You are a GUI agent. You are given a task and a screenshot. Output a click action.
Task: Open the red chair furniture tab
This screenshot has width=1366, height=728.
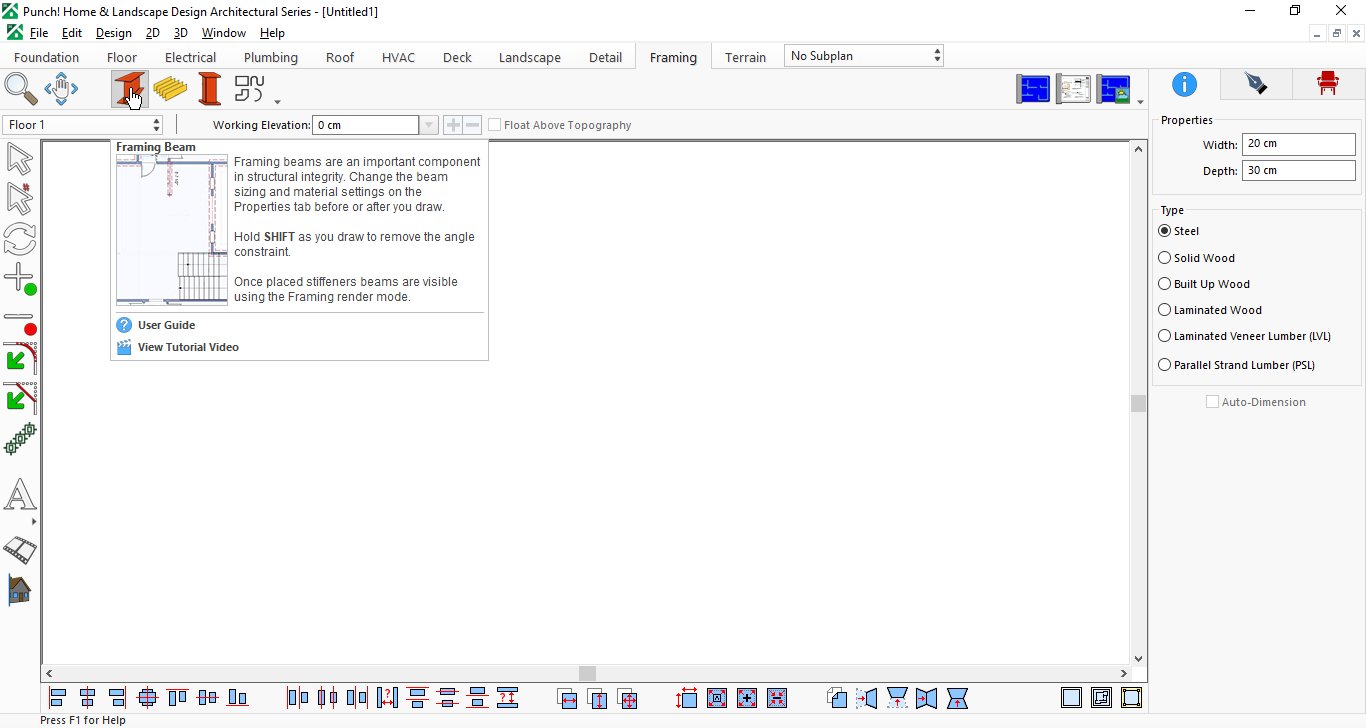click(1328, 84)
